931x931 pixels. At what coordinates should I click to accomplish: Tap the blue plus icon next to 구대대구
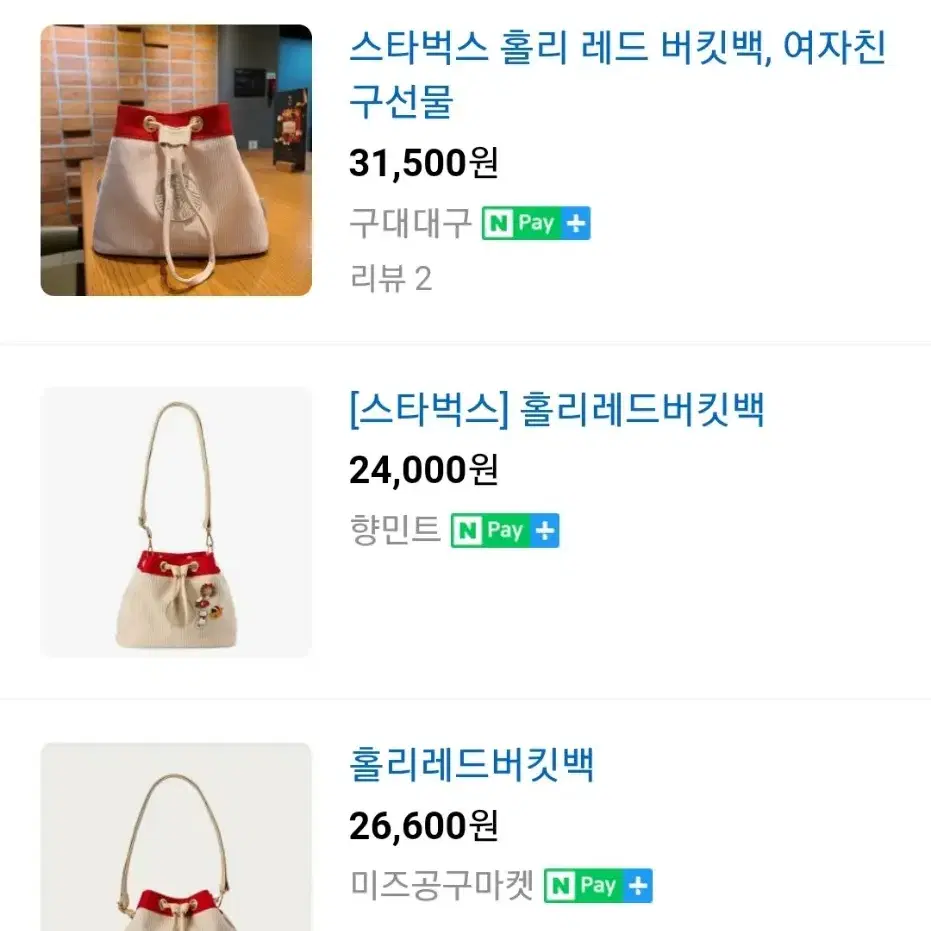(575, 223)
